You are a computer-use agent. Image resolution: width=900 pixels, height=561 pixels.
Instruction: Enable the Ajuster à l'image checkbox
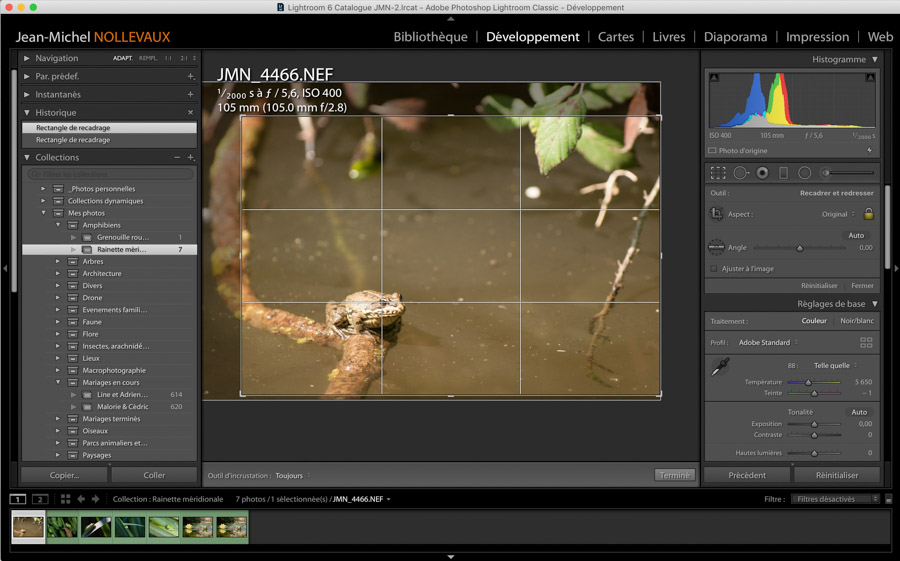[713, 269]
